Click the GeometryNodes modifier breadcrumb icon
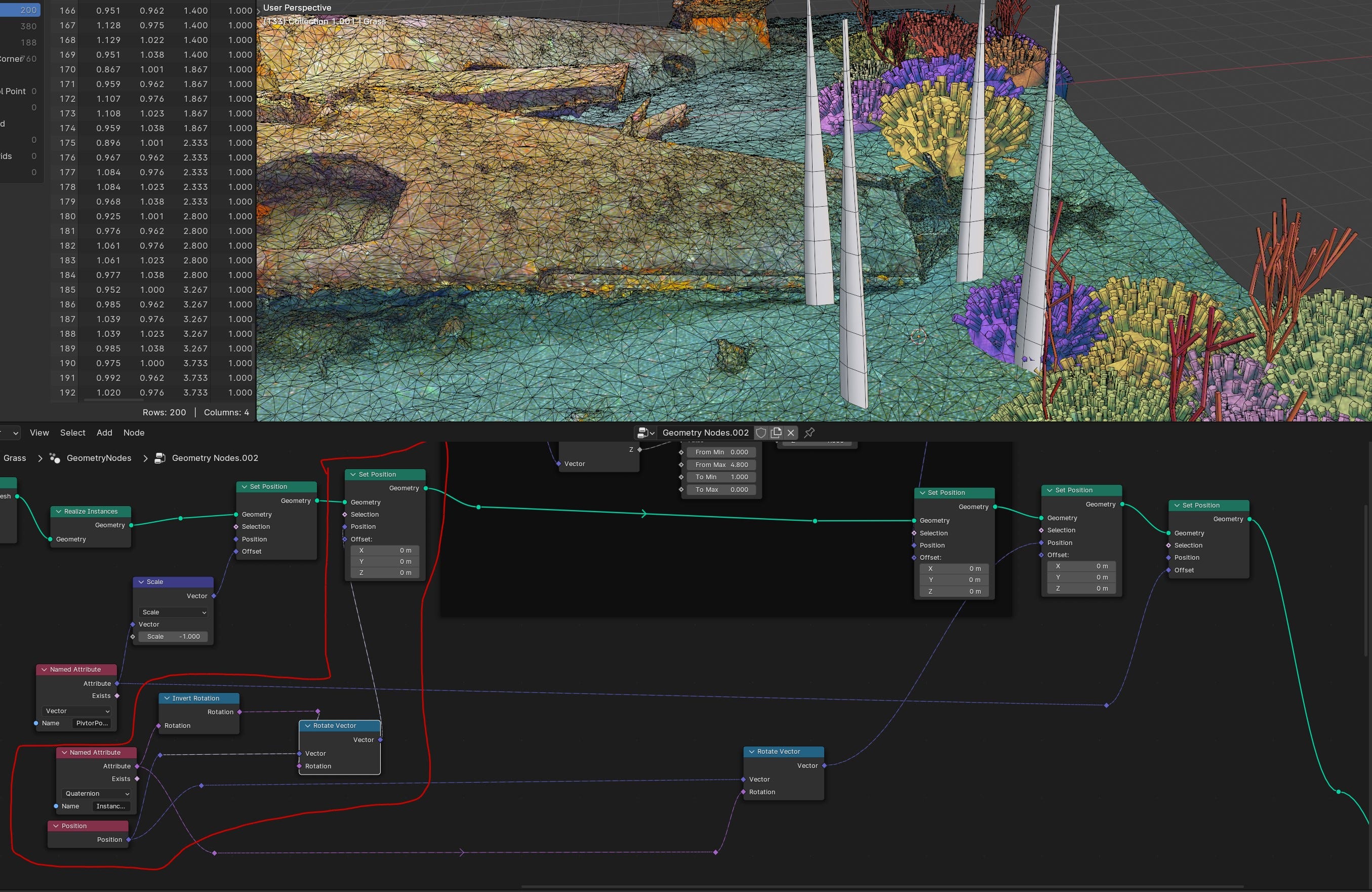 55,458
